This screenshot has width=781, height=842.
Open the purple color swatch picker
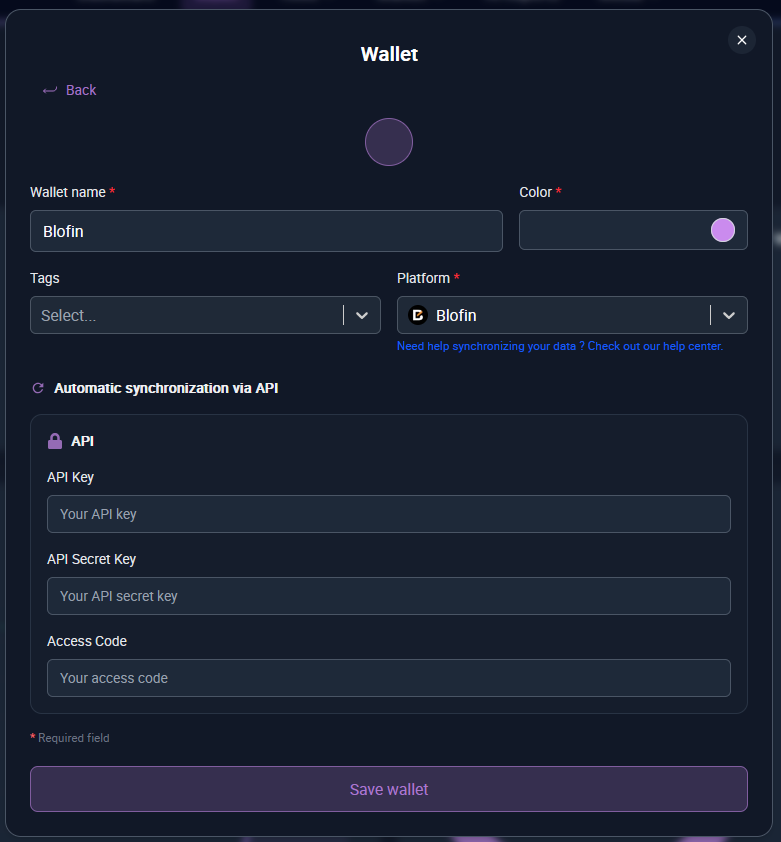coord(722,230)
